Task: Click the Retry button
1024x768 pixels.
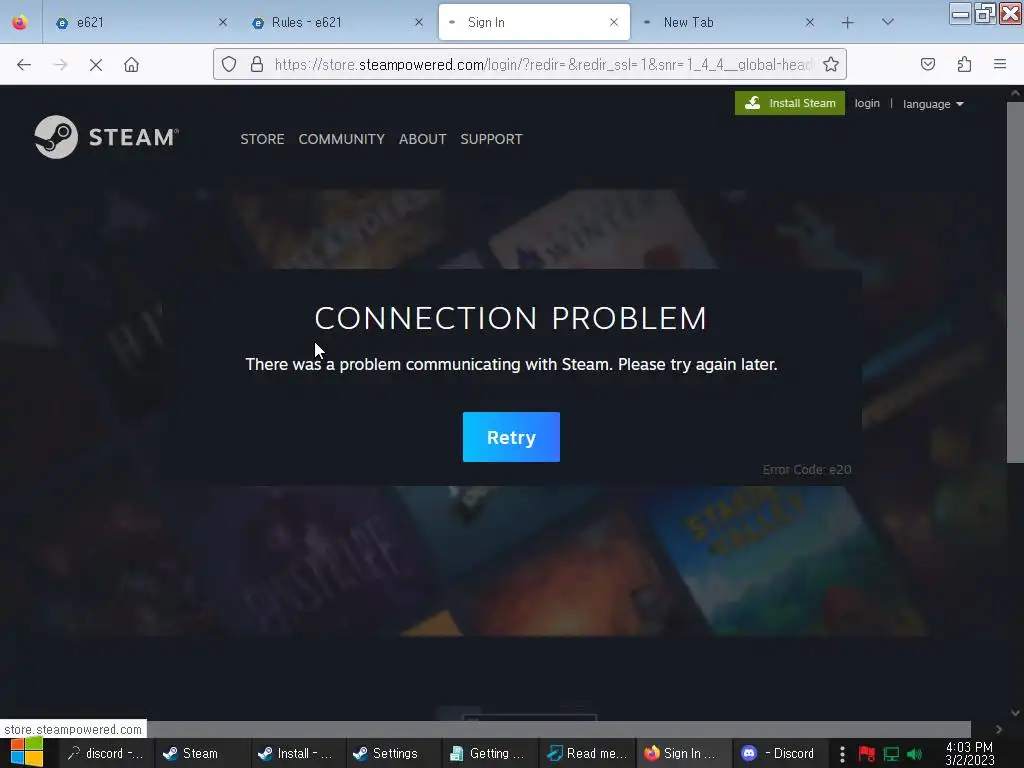Action: [x=511, y=437]
